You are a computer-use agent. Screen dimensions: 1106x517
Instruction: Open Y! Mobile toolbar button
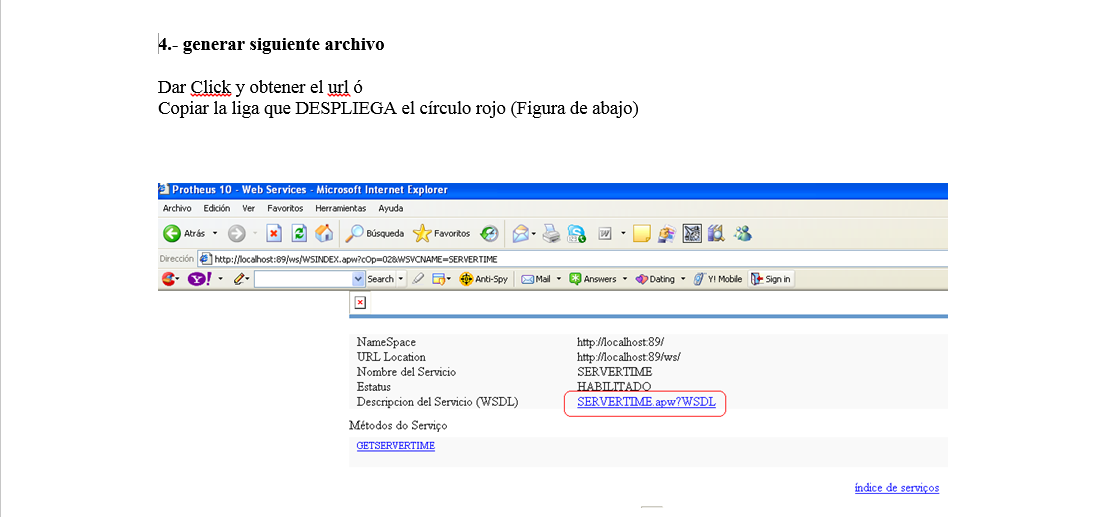(718, 279)
